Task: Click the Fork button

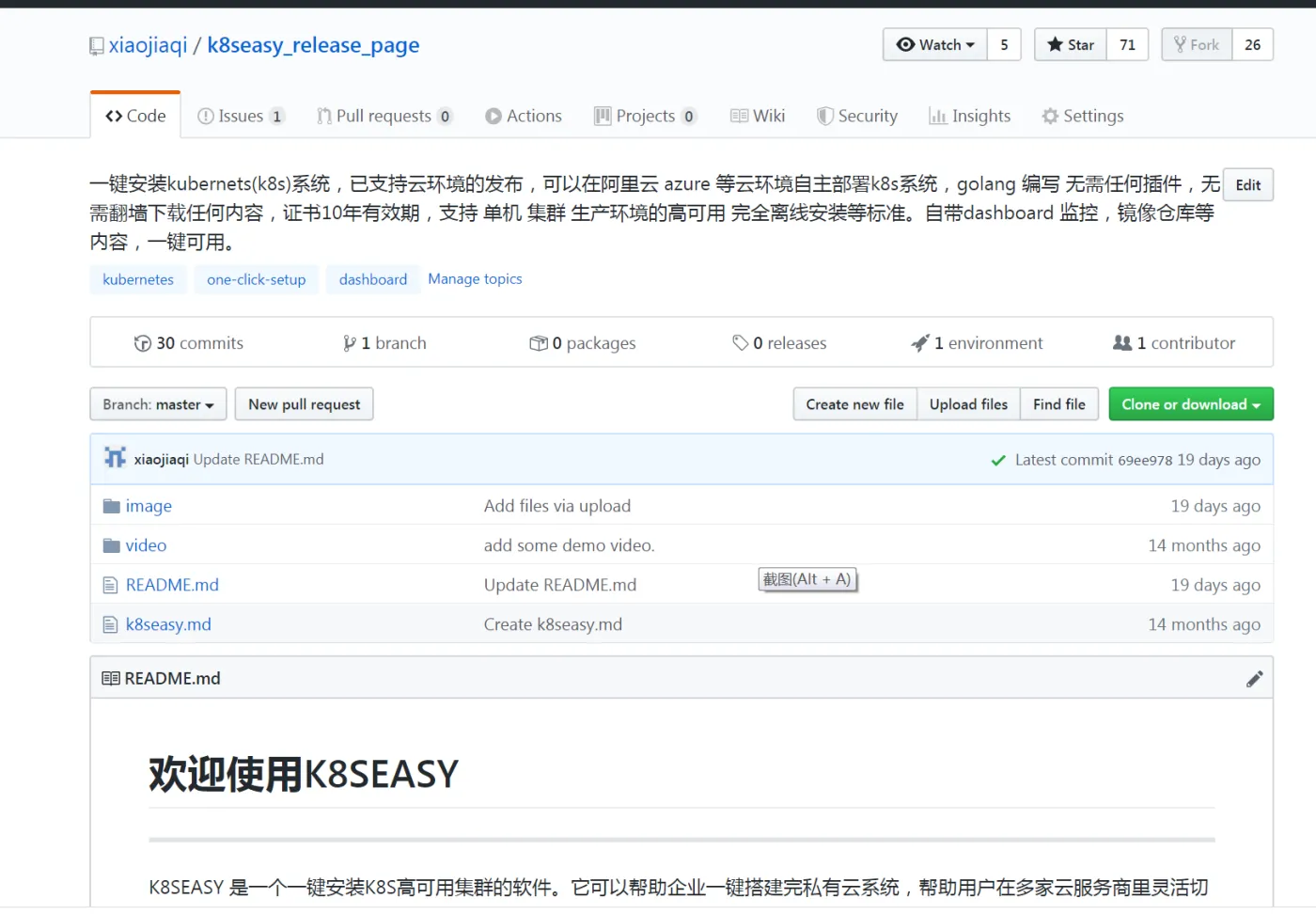Action: [1197, 44]
